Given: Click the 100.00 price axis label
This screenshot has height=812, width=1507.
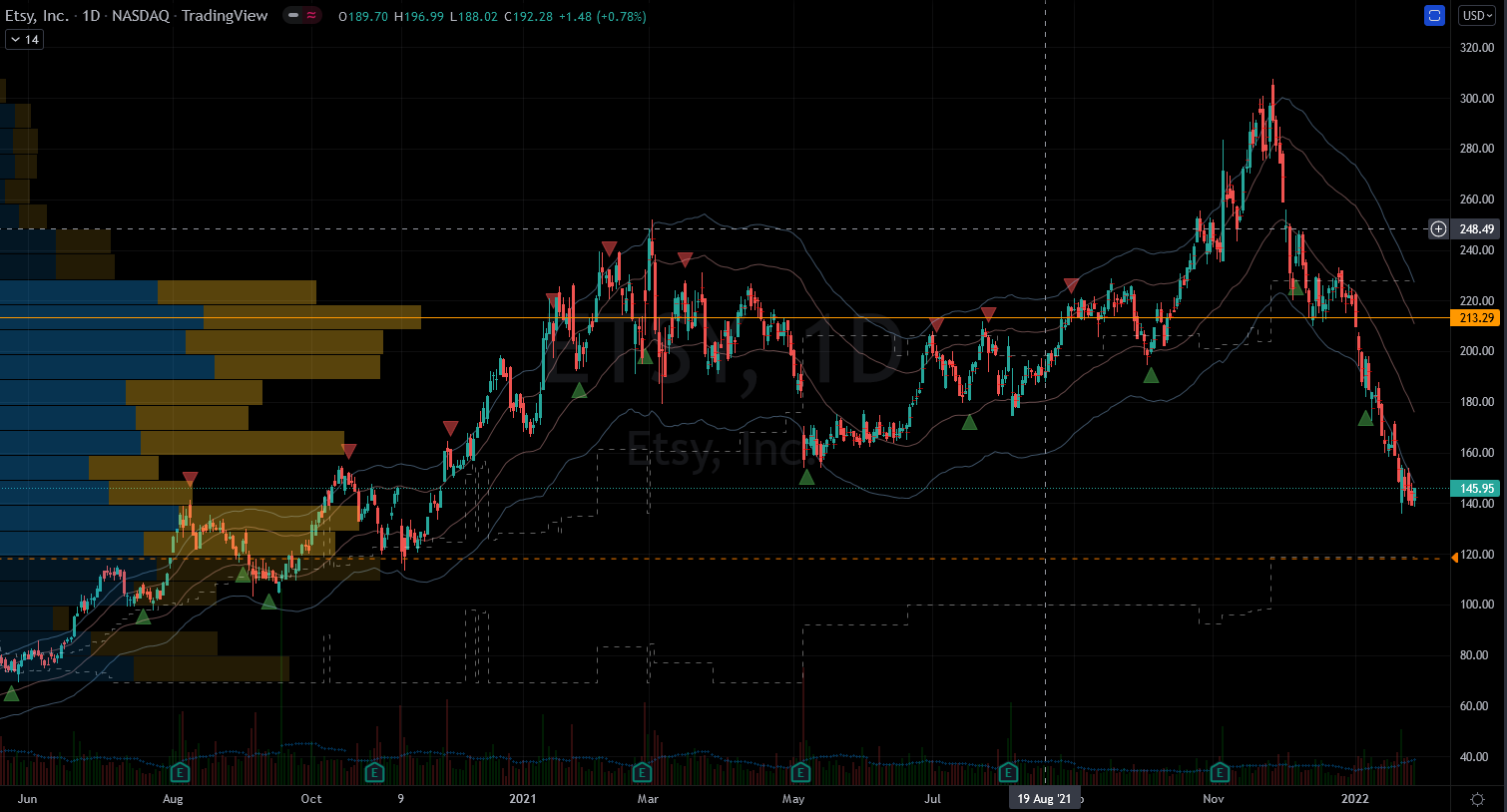Looking at the screenshot, I should pos(1477,605).
